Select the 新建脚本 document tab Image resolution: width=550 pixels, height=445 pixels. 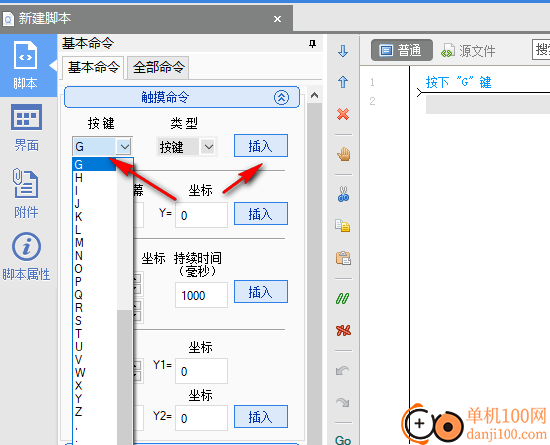click(147, 19)
